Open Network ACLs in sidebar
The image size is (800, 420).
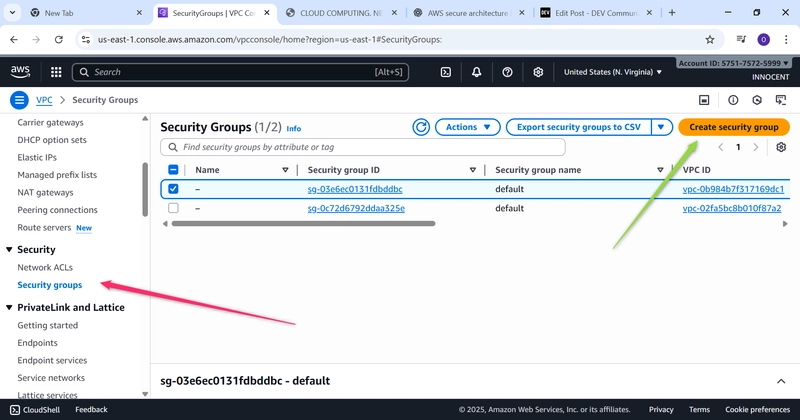(45, 267)
